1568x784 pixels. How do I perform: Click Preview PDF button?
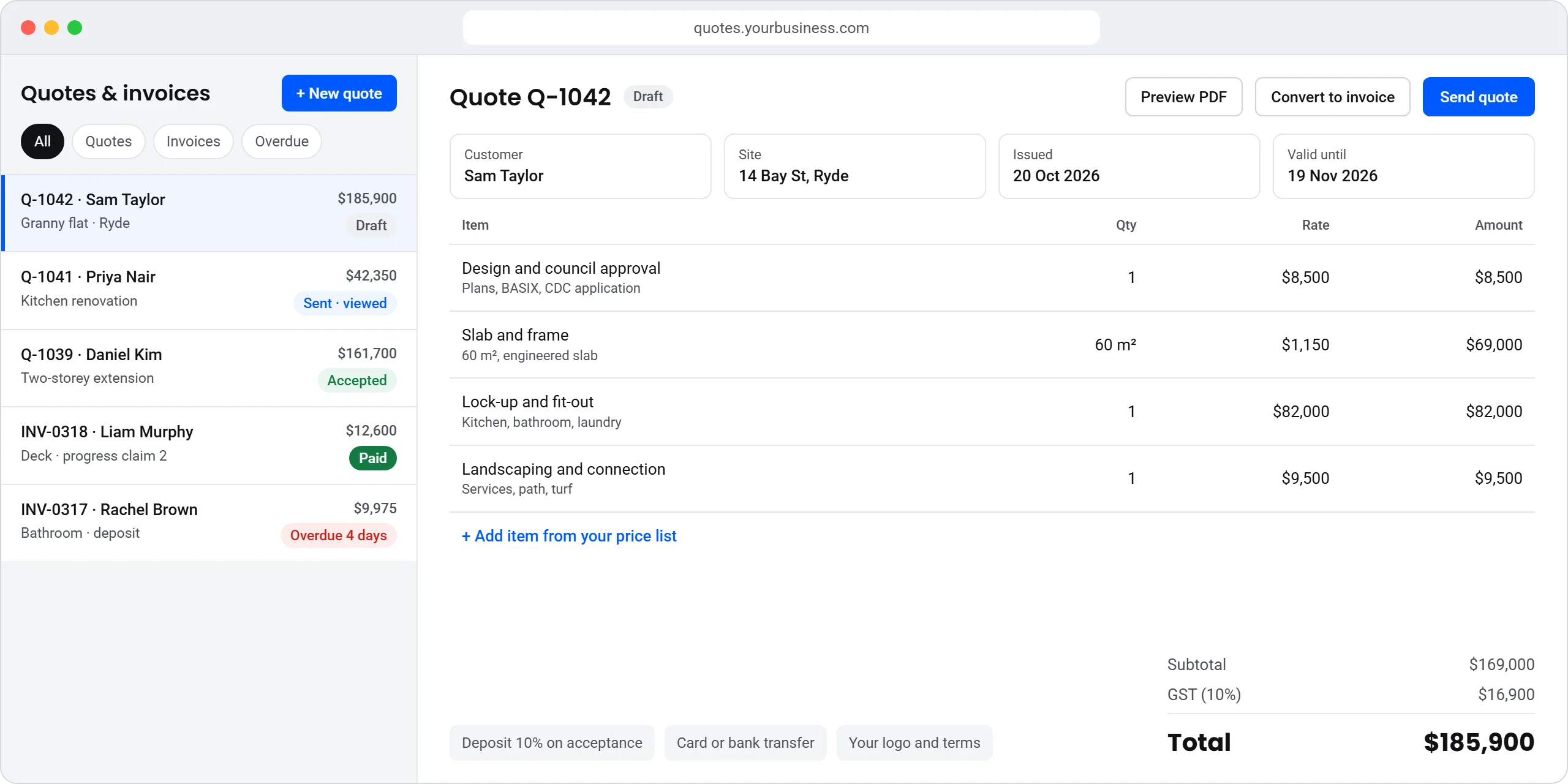coord(1183,97)
